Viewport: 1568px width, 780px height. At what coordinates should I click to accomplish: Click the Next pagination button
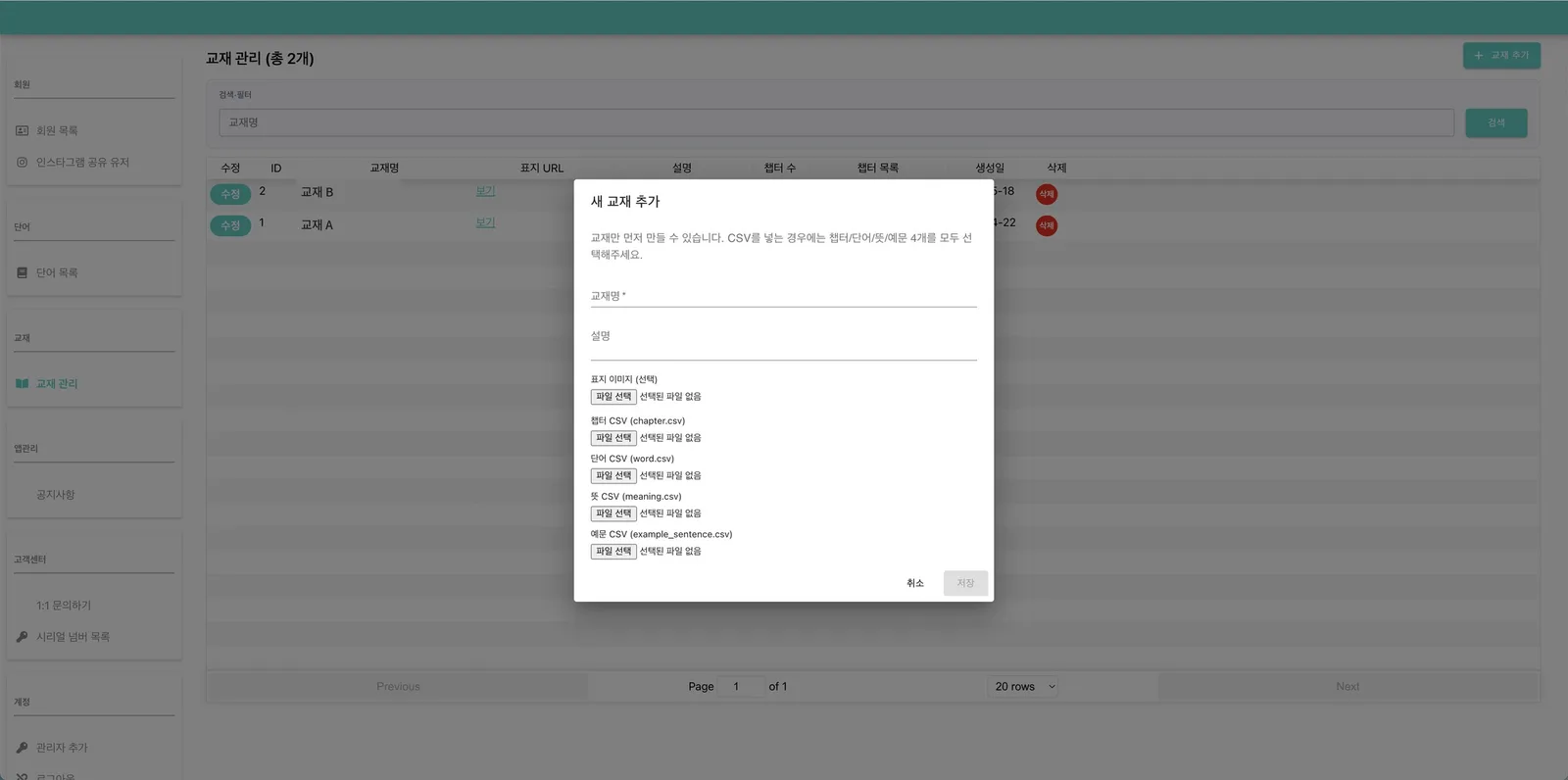coord(1347,687)
